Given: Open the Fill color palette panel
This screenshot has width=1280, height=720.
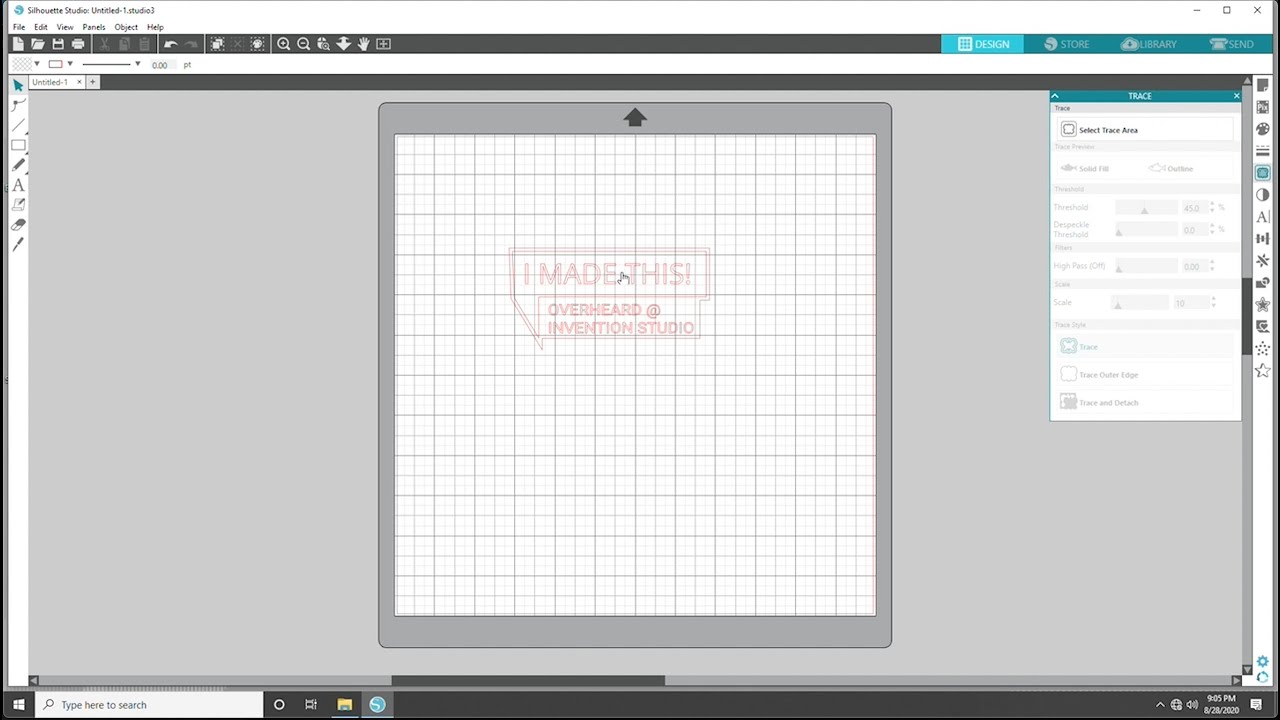Looking at the screenshot, I should click(x=1263, y=129).
